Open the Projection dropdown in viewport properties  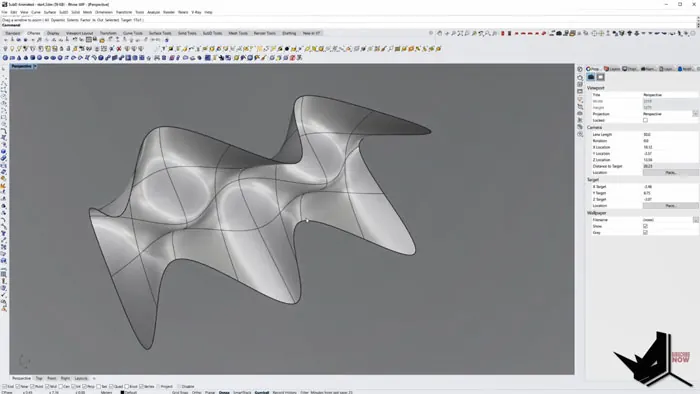click(x=695, y=114)
